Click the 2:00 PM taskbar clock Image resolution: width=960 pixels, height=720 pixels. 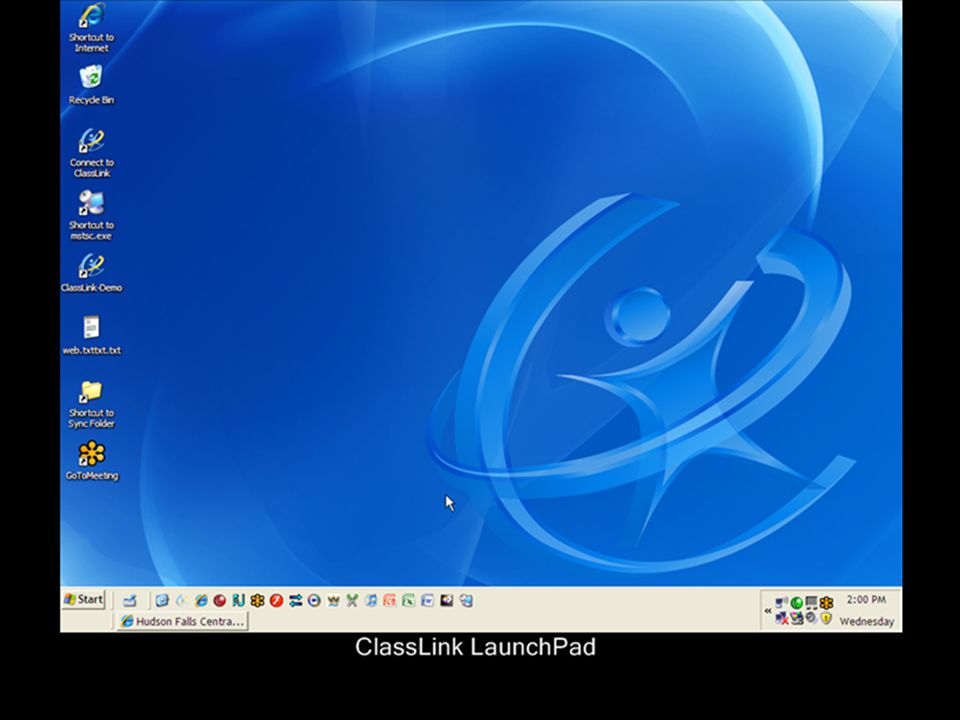coord(866,599)
